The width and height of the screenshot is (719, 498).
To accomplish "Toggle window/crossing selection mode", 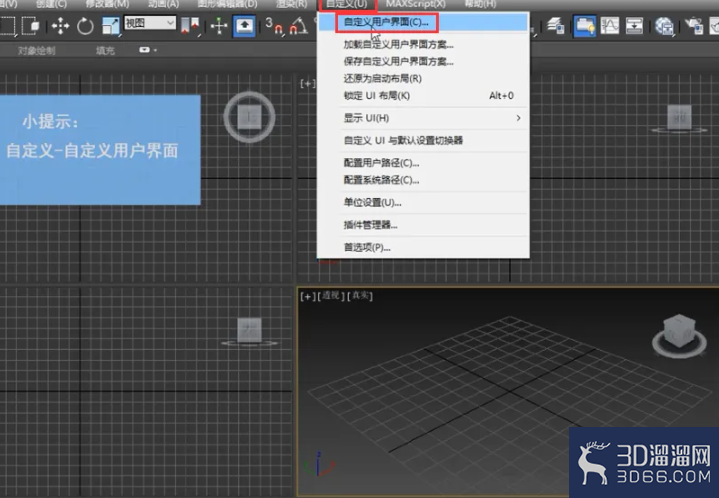I will pyautogui.click(x=31, y=26).
